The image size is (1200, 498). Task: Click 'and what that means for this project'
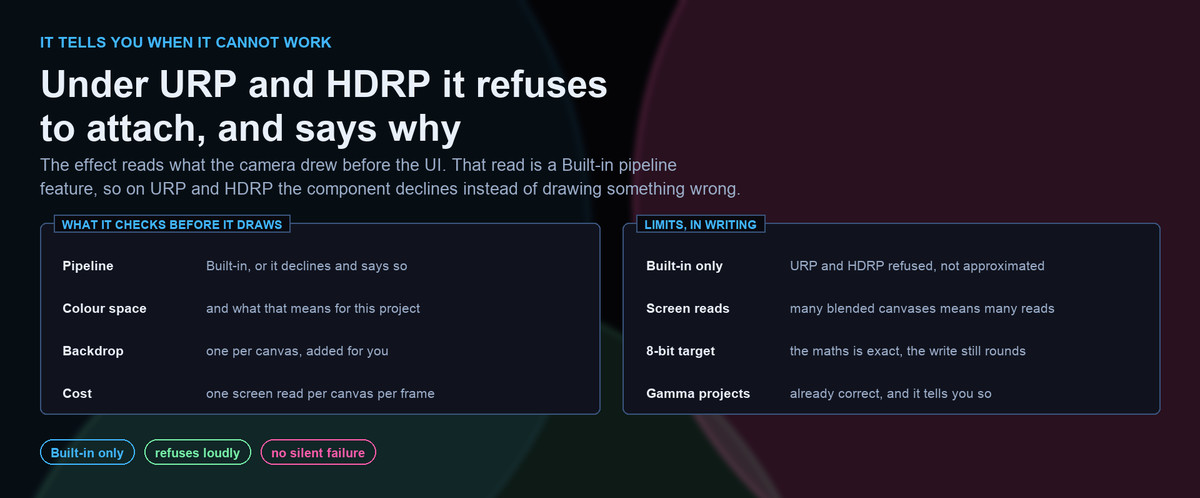pos(313,308)
